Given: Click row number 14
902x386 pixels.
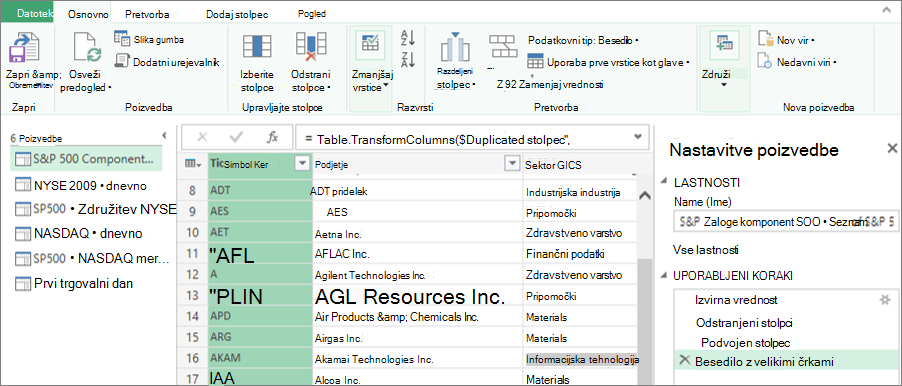Looking at the screenshot, I should tap(193, 316).
